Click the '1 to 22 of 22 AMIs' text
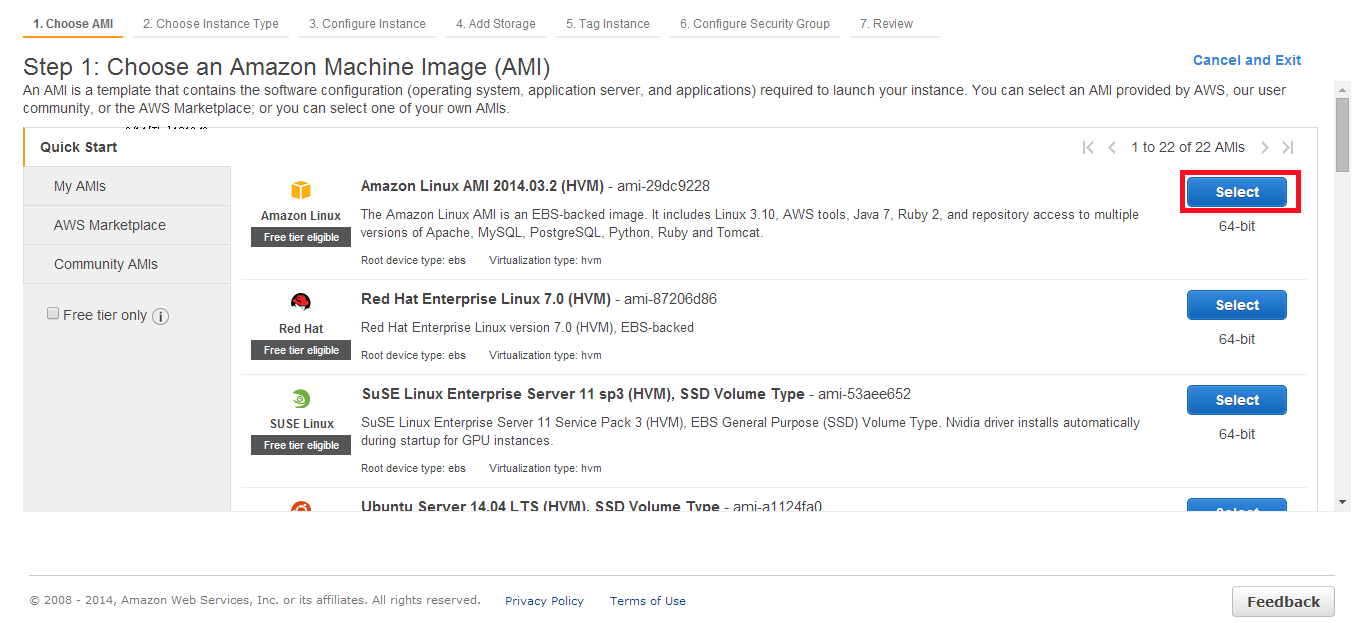The image size is (1364, 623). coord(1188,147)
